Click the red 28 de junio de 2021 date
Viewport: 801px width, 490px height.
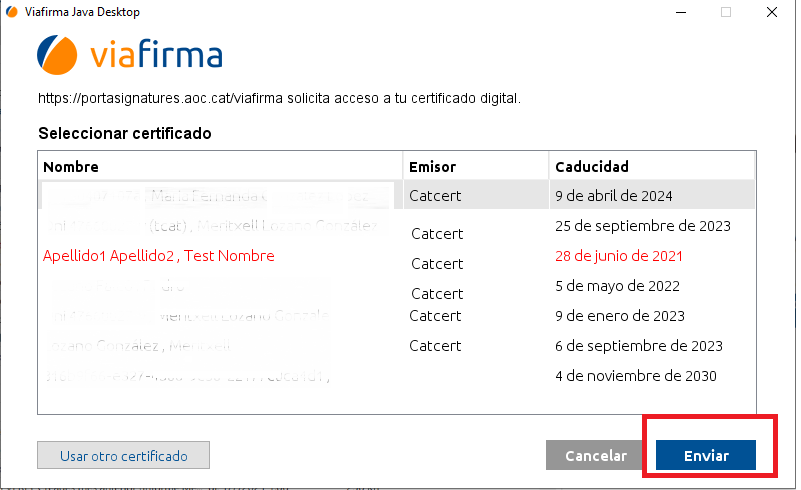[x=619, y=256]
